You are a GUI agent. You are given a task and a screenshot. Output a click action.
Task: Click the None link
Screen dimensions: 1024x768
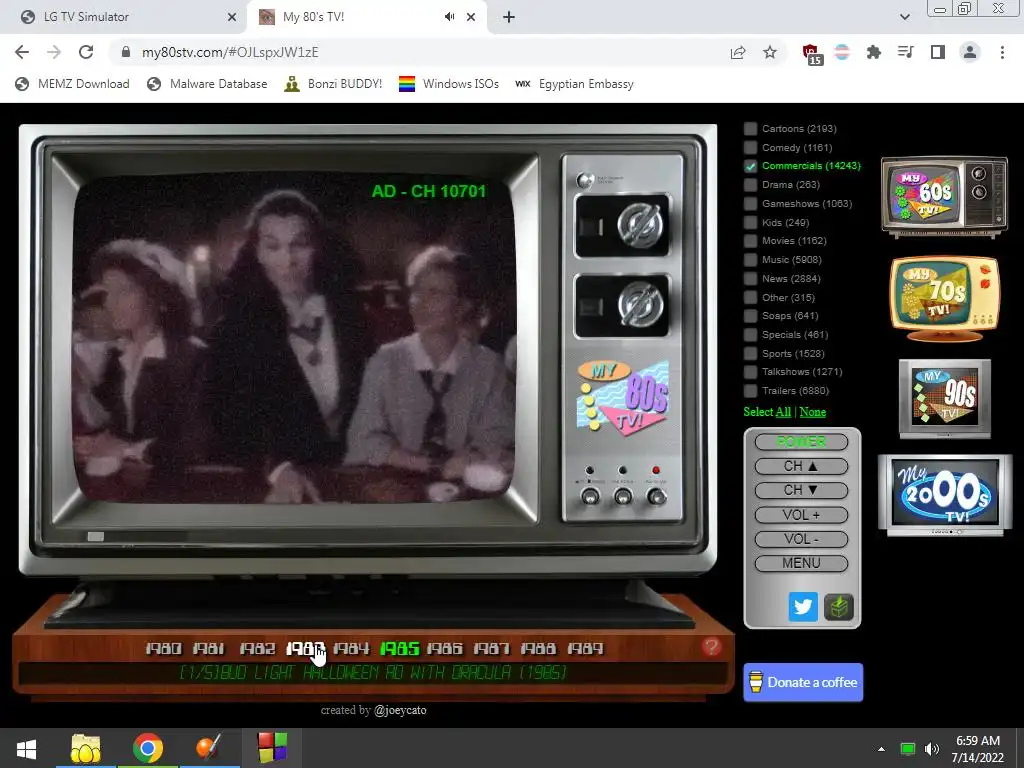click(813, 412)
